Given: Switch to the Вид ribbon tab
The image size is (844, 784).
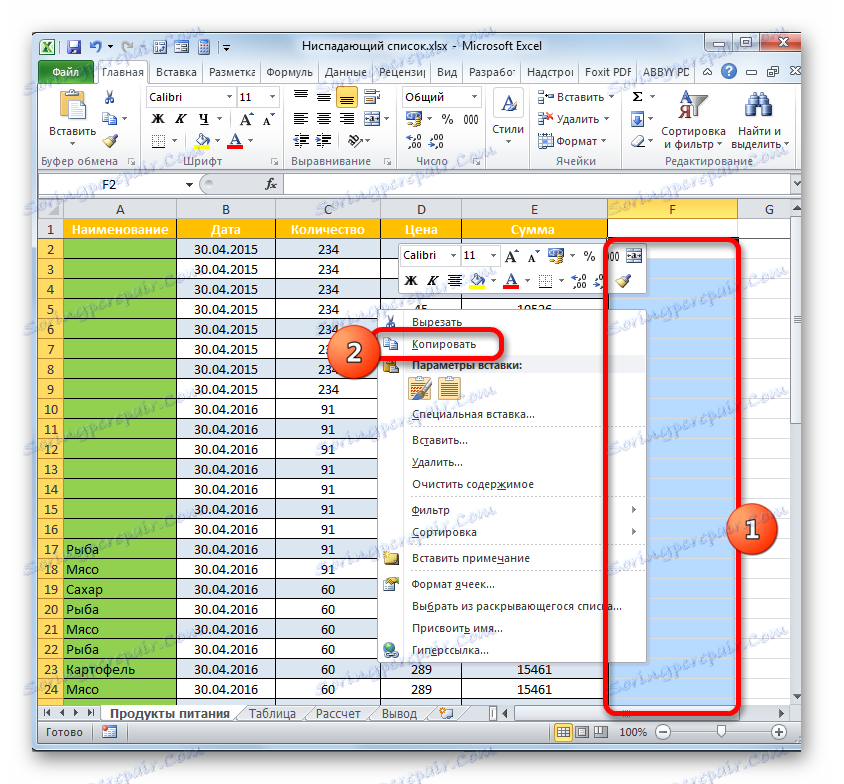Looking at the screenshot, I should coord(447,72).
